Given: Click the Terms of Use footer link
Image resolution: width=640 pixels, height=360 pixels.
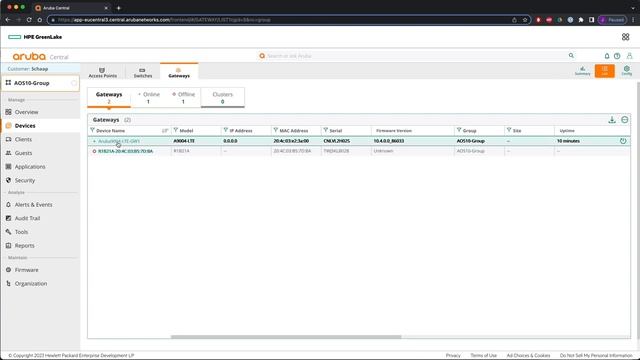Looking at the screenshot, I should coord(483,356).
